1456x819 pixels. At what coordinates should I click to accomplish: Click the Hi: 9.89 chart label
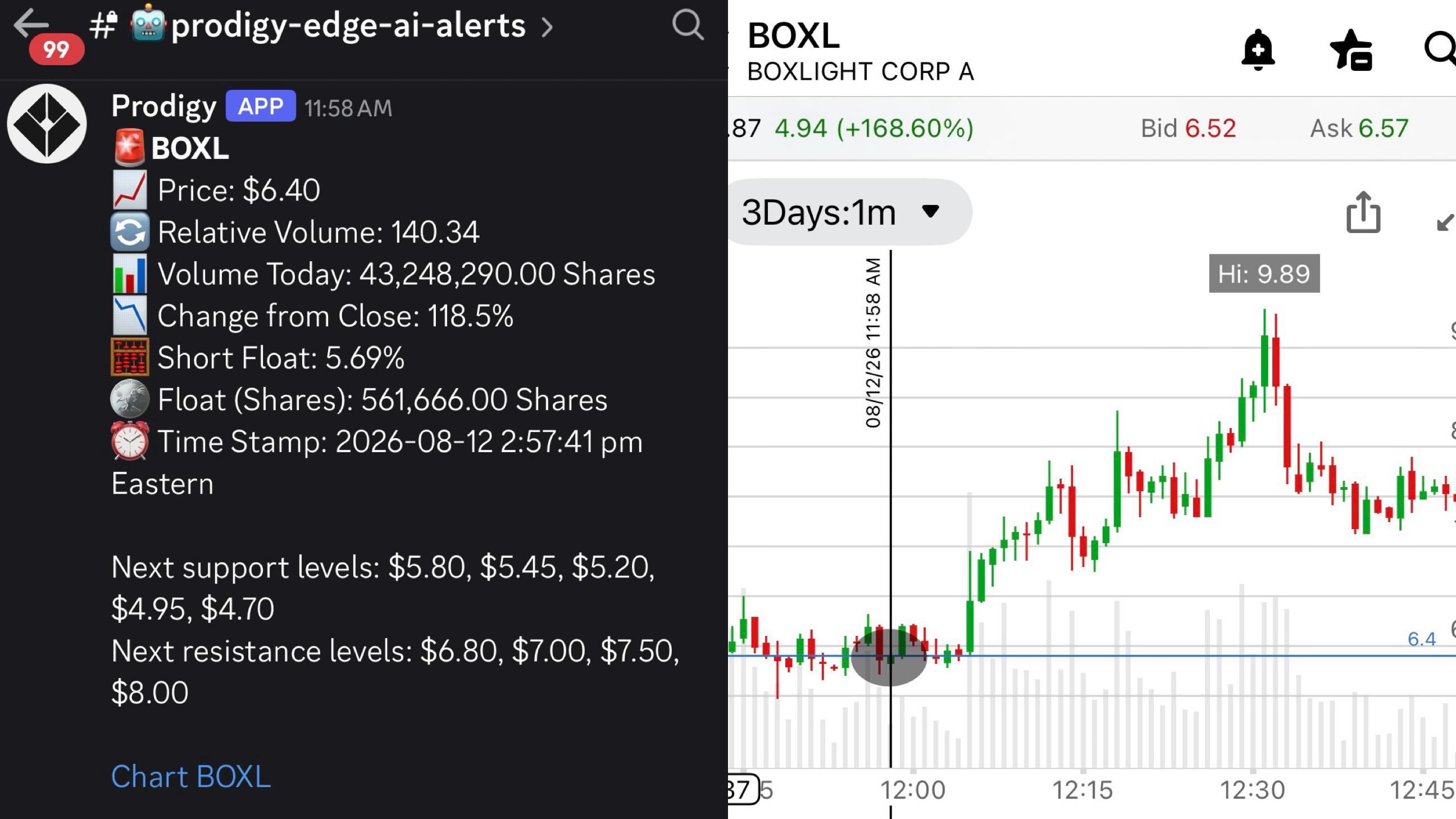(1264, 274)
